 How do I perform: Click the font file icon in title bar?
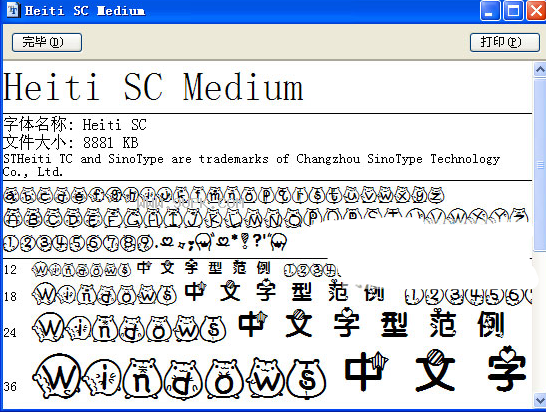[13, 10]
